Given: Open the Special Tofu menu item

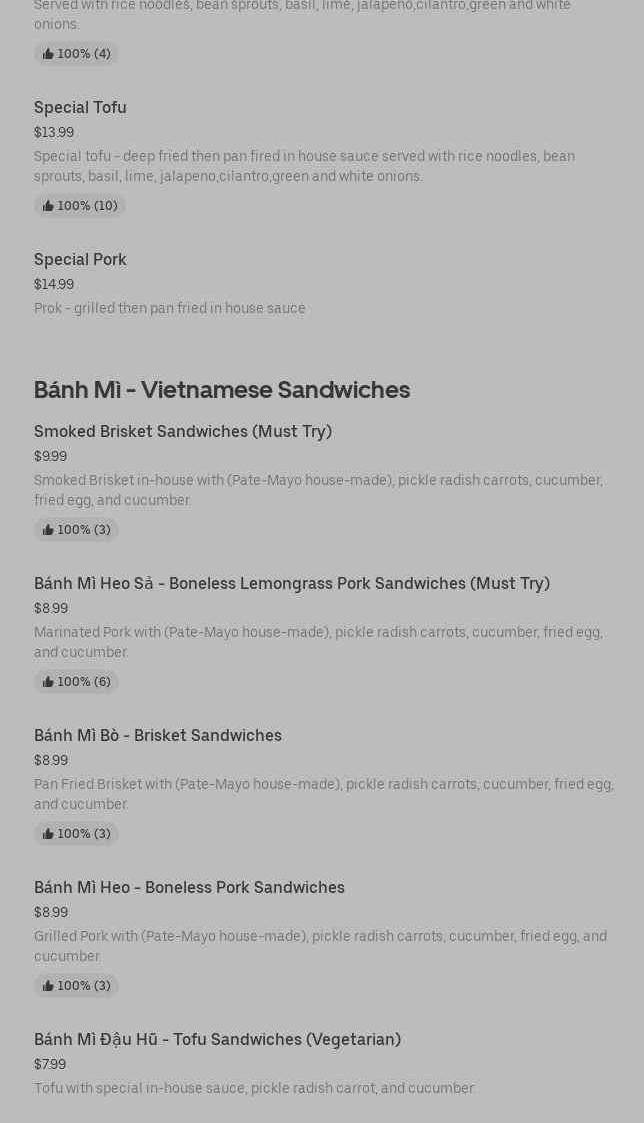Looking at the screenshot, I should pyautogui.click(x=80, y=107).
